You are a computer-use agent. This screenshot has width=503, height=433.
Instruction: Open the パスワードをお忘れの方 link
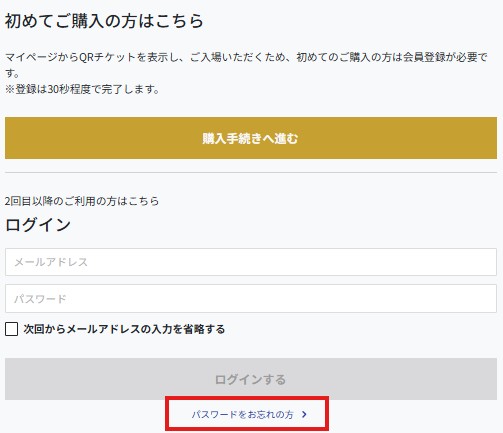click(x=243, y=414)
